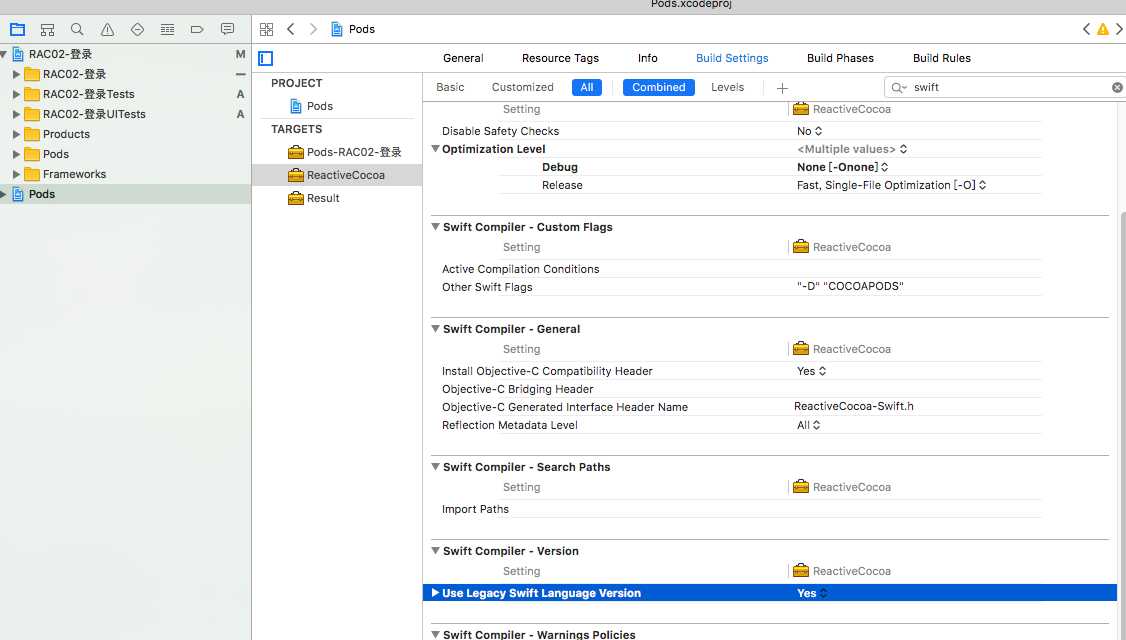Open the Symbol navigator hierarchy icon

(x=47, y=29)
